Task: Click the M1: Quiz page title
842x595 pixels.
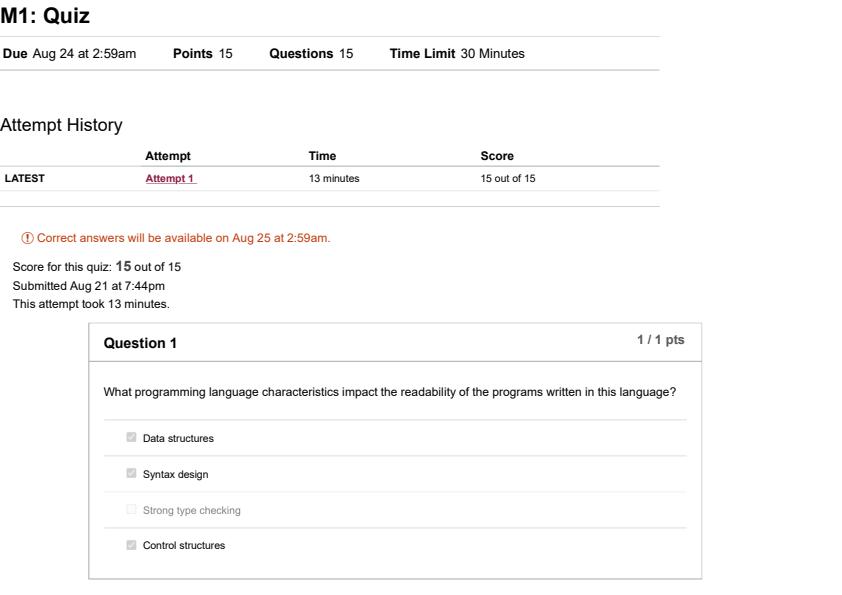Action: [45, 16]
